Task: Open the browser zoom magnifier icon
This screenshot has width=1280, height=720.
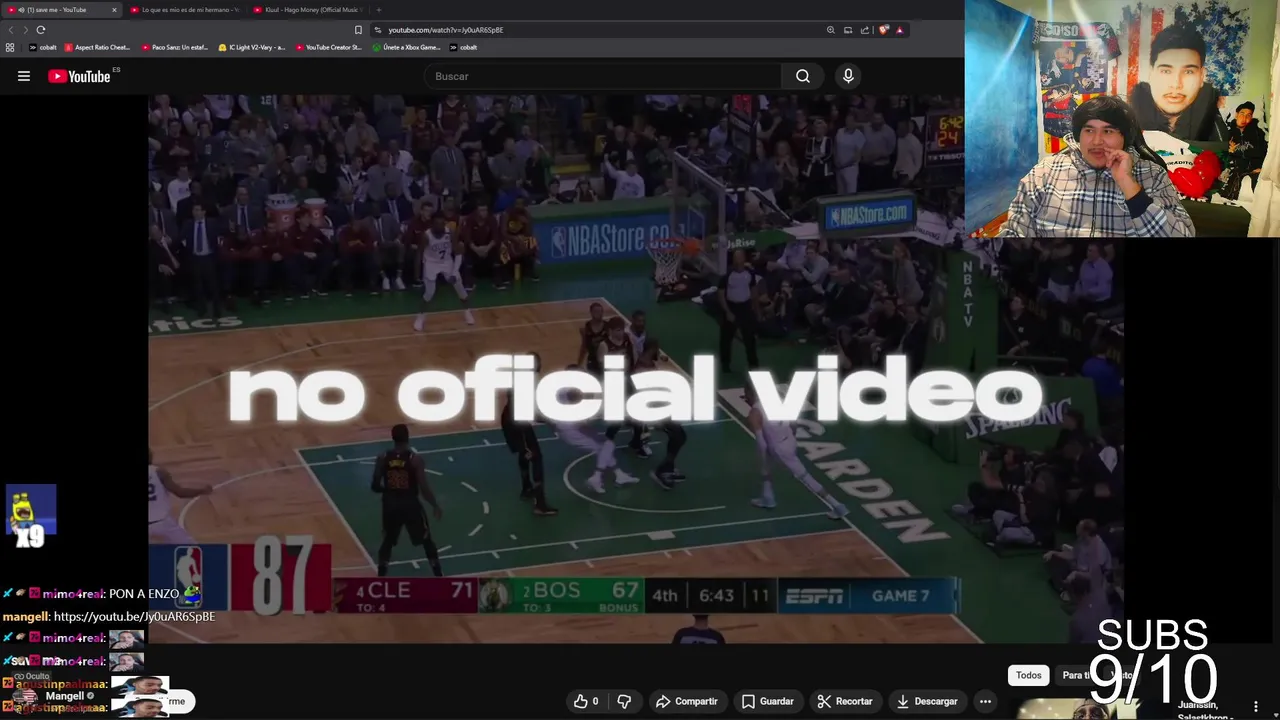Action: coord(830,30)
